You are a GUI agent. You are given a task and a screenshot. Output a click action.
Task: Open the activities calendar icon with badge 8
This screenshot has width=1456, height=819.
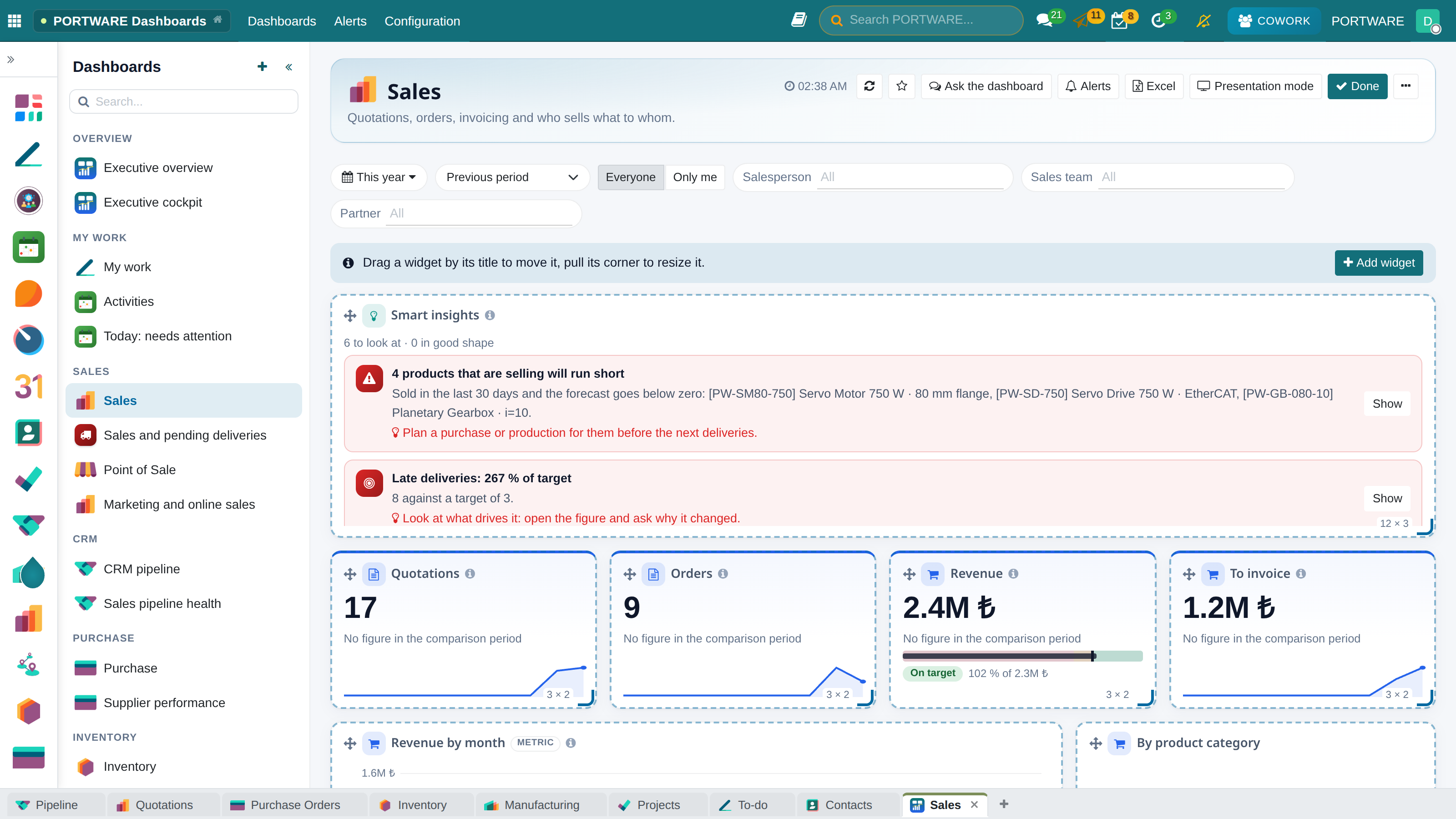click(1118, 21)
